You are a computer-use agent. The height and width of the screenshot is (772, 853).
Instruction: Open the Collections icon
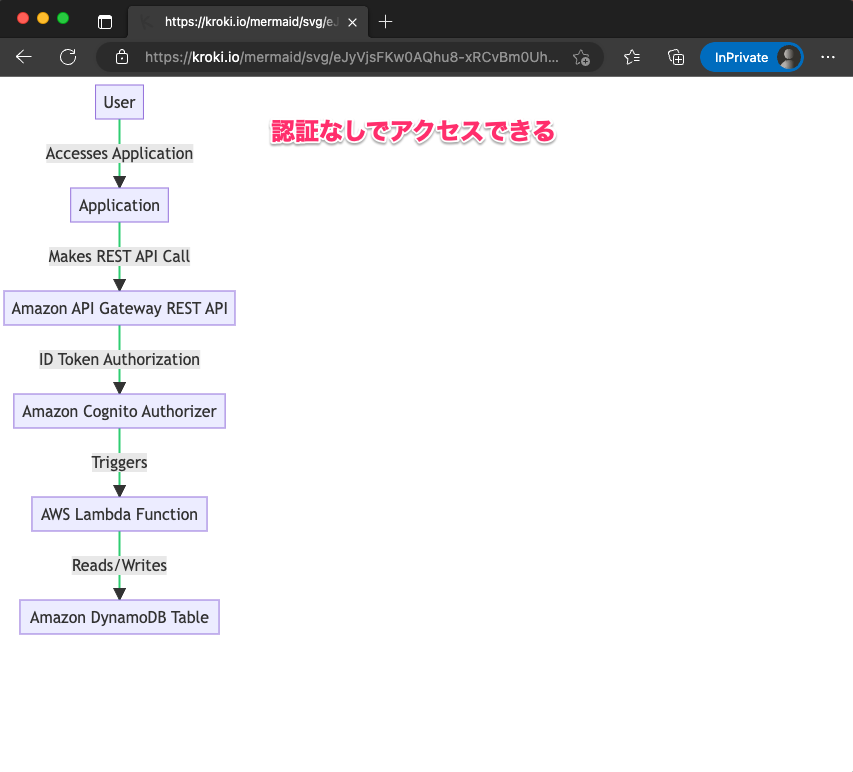coord(676,57)
